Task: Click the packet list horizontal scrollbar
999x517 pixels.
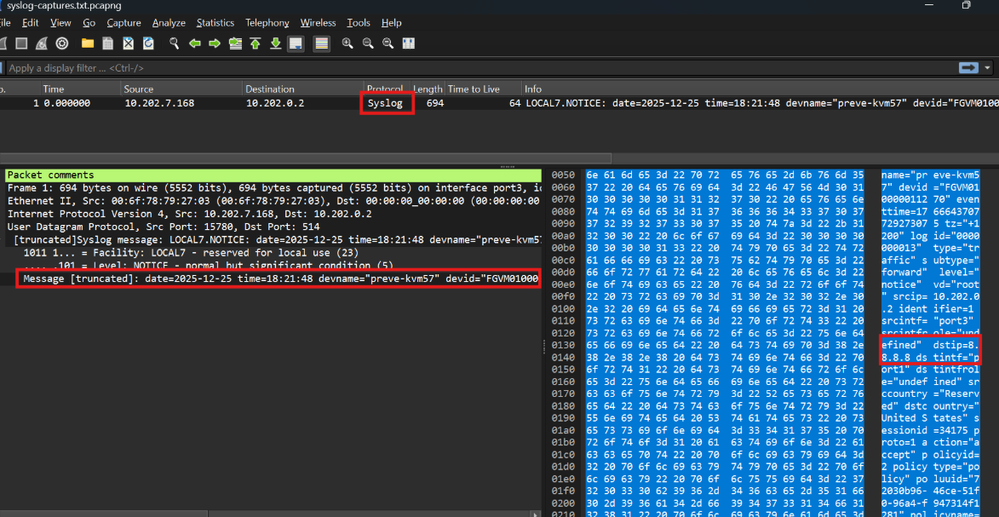Action: [306, 157]
